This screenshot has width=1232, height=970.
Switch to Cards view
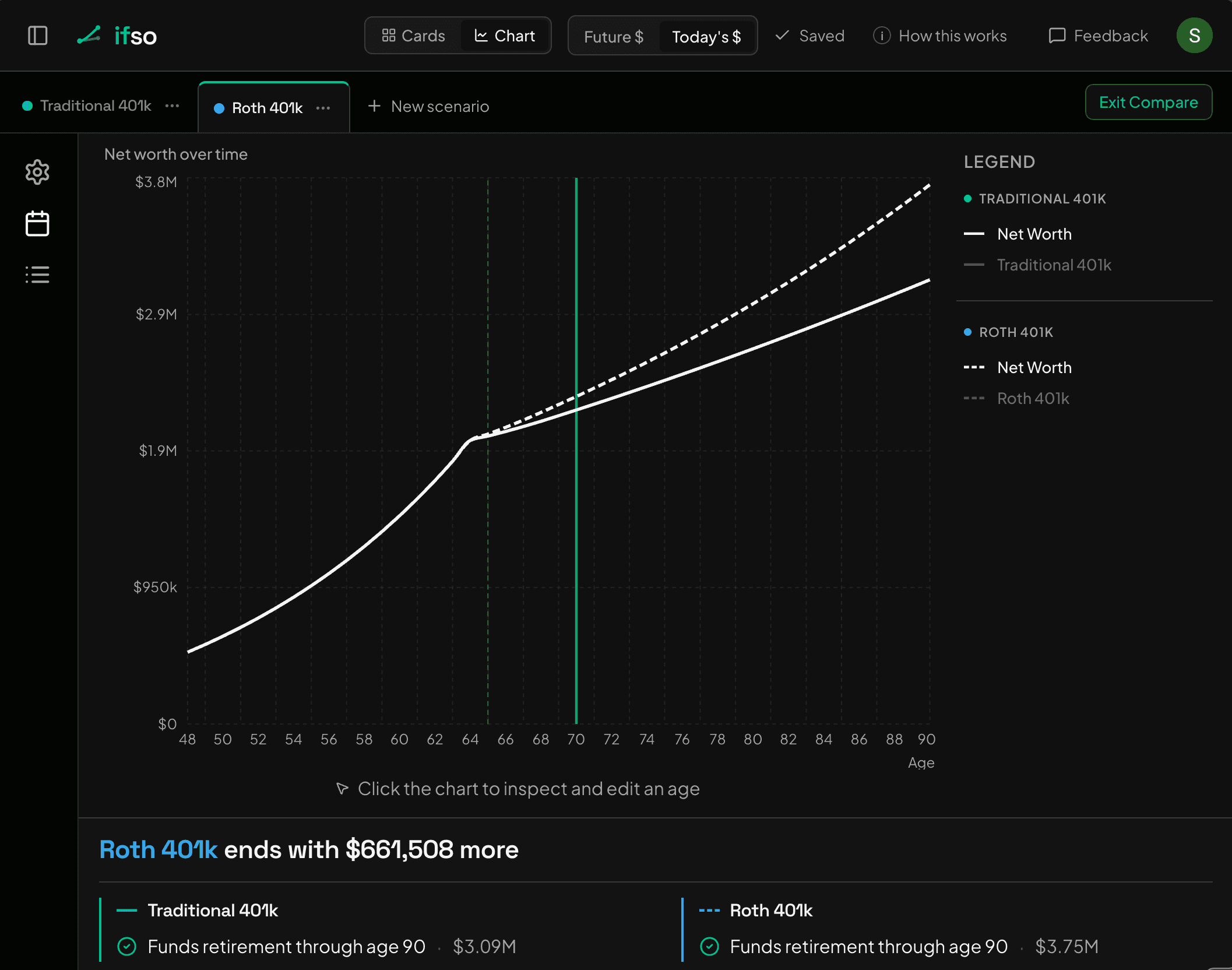click(413, 36)
